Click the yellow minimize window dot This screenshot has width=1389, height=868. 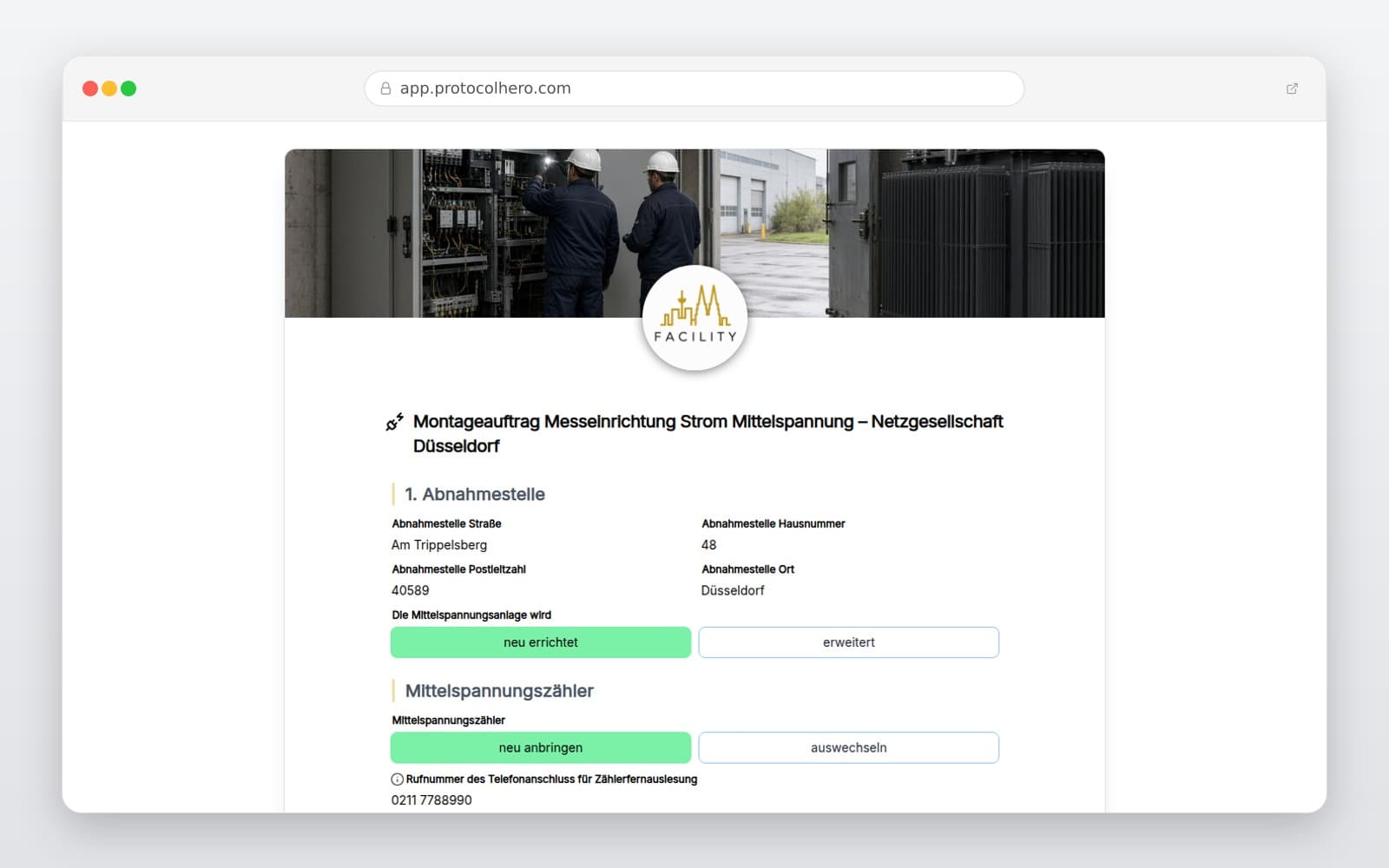109,89
